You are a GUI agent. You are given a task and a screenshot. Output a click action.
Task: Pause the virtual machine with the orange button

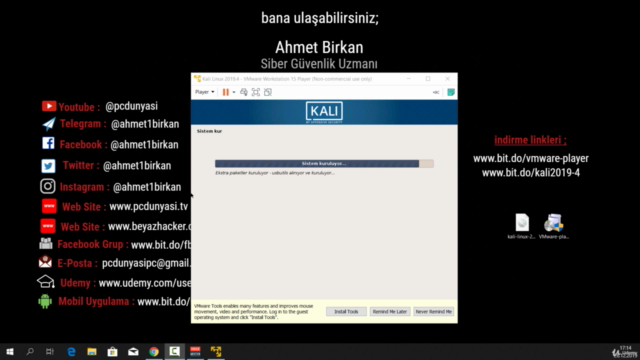[x=225, y=92]
